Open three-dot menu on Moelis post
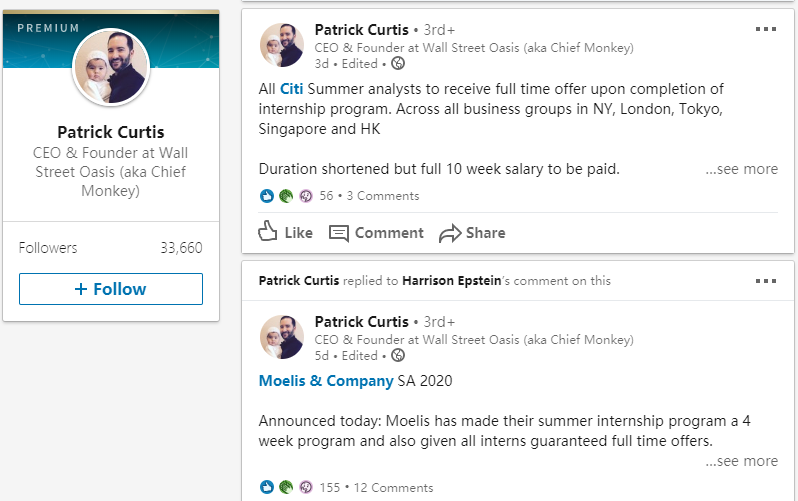Image resolution: width=798 pixels, height=501 pixels. tap(765, 281)
